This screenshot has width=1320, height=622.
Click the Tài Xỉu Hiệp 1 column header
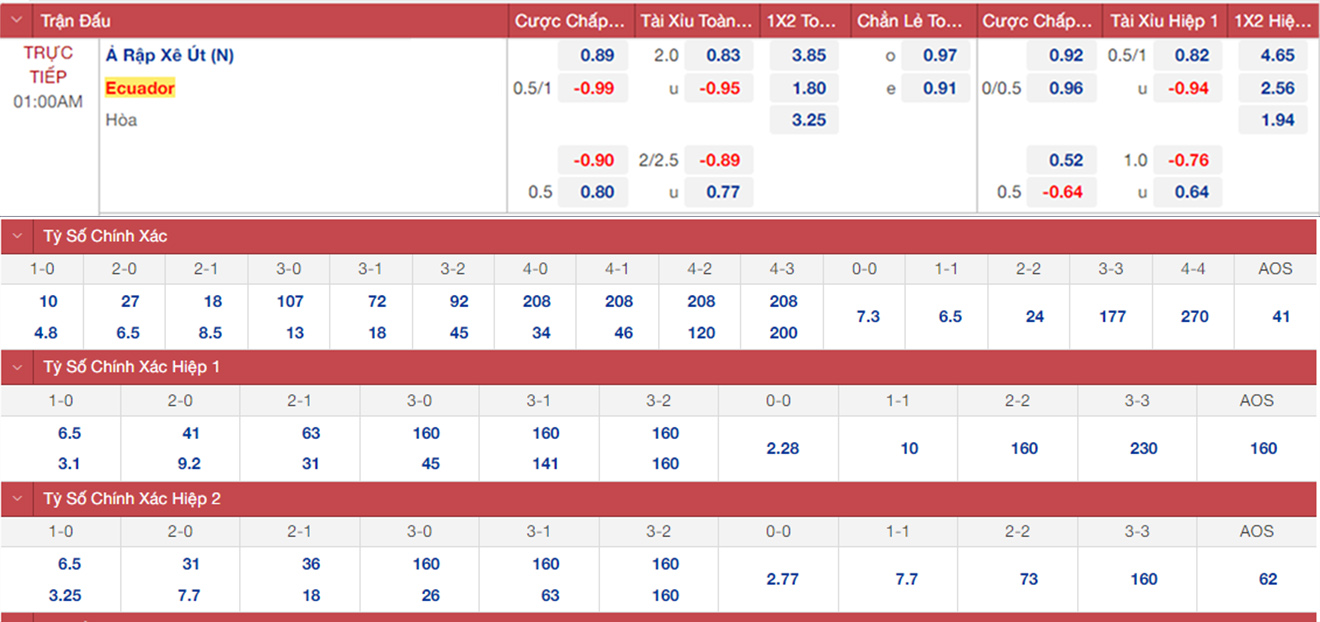pos(1163,21)
